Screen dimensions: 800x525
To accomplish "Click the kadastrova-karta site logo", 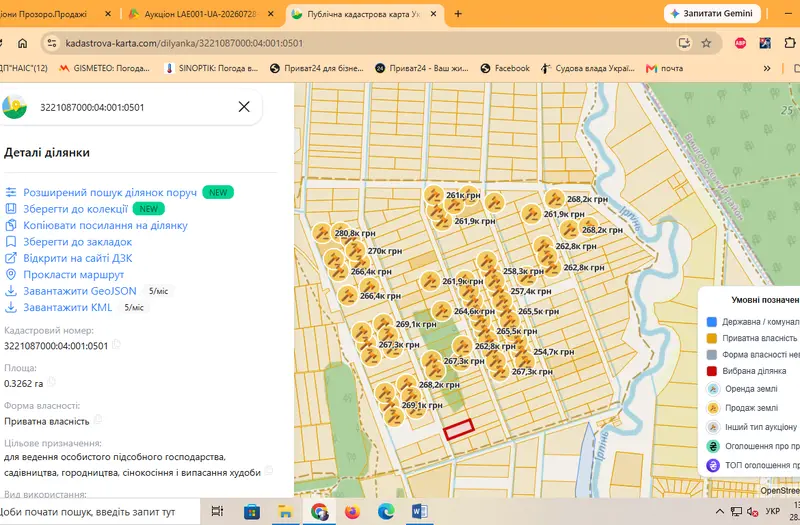I will click(x=14, y=107).
